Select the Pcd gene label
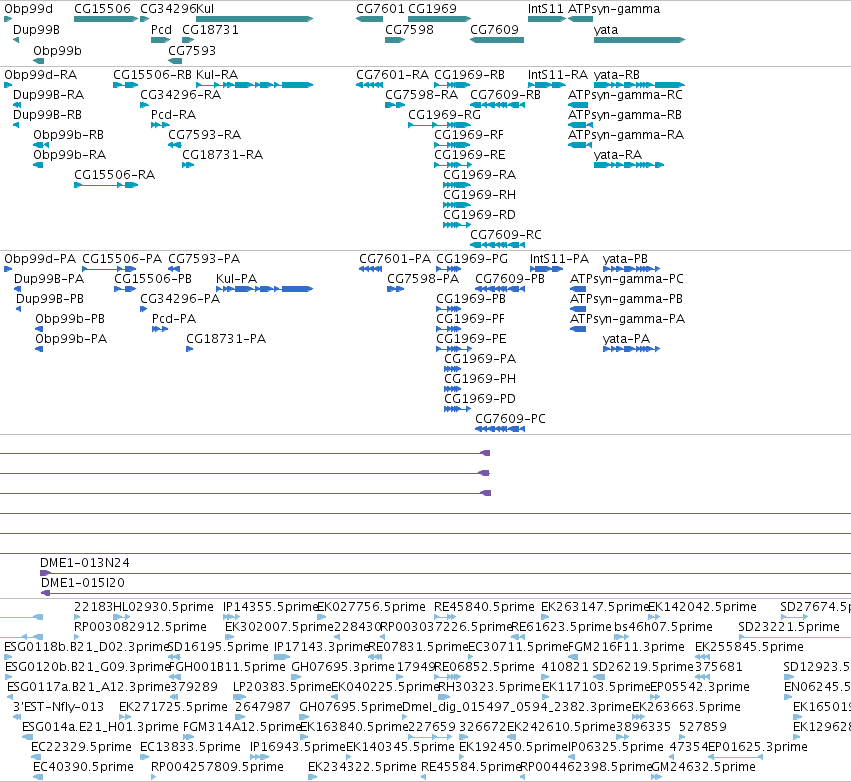Image resolution: width=851 pixels, height=782 pixels. tap(161, 29)
